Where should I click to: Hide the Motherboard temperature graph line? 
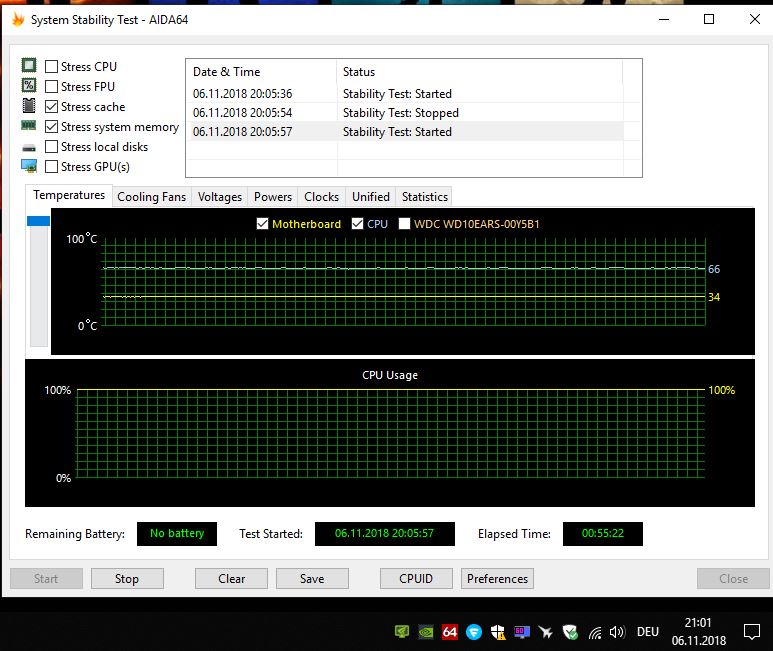pyautogui.click(x=262, y=224)
